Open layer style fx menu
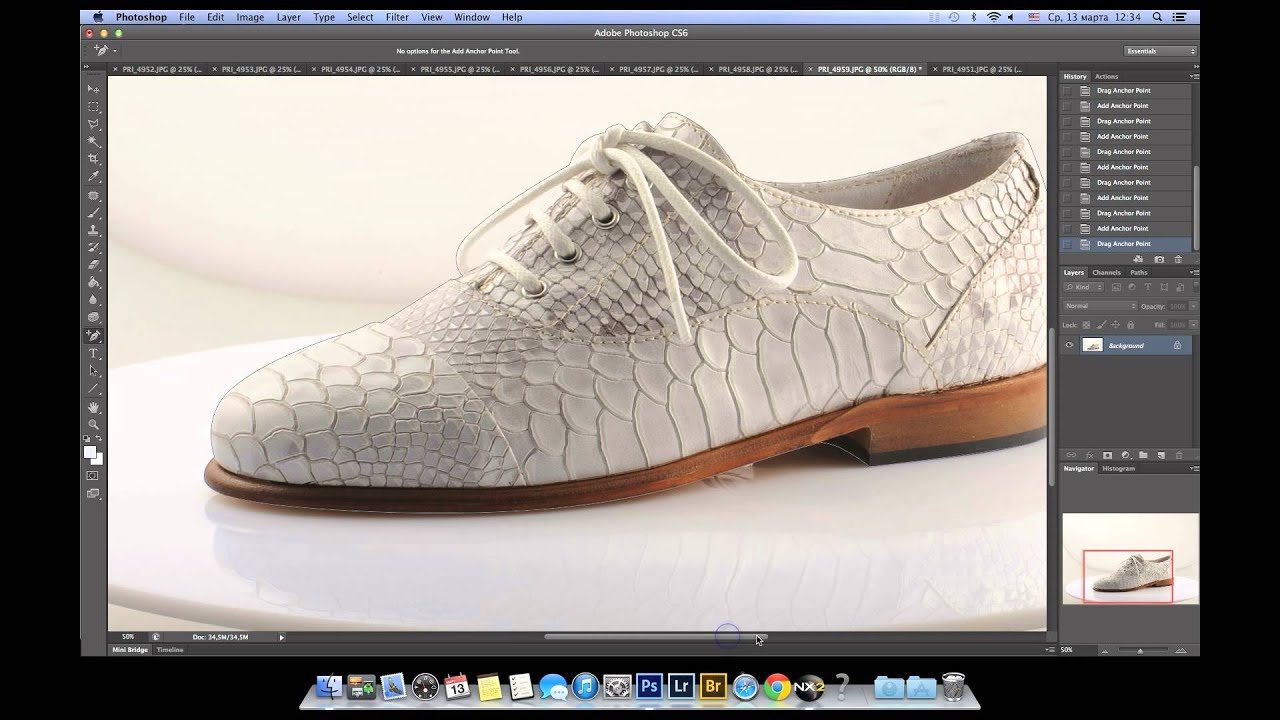Viewport: 1280px width, 720px height. [x=1089, y=455]
